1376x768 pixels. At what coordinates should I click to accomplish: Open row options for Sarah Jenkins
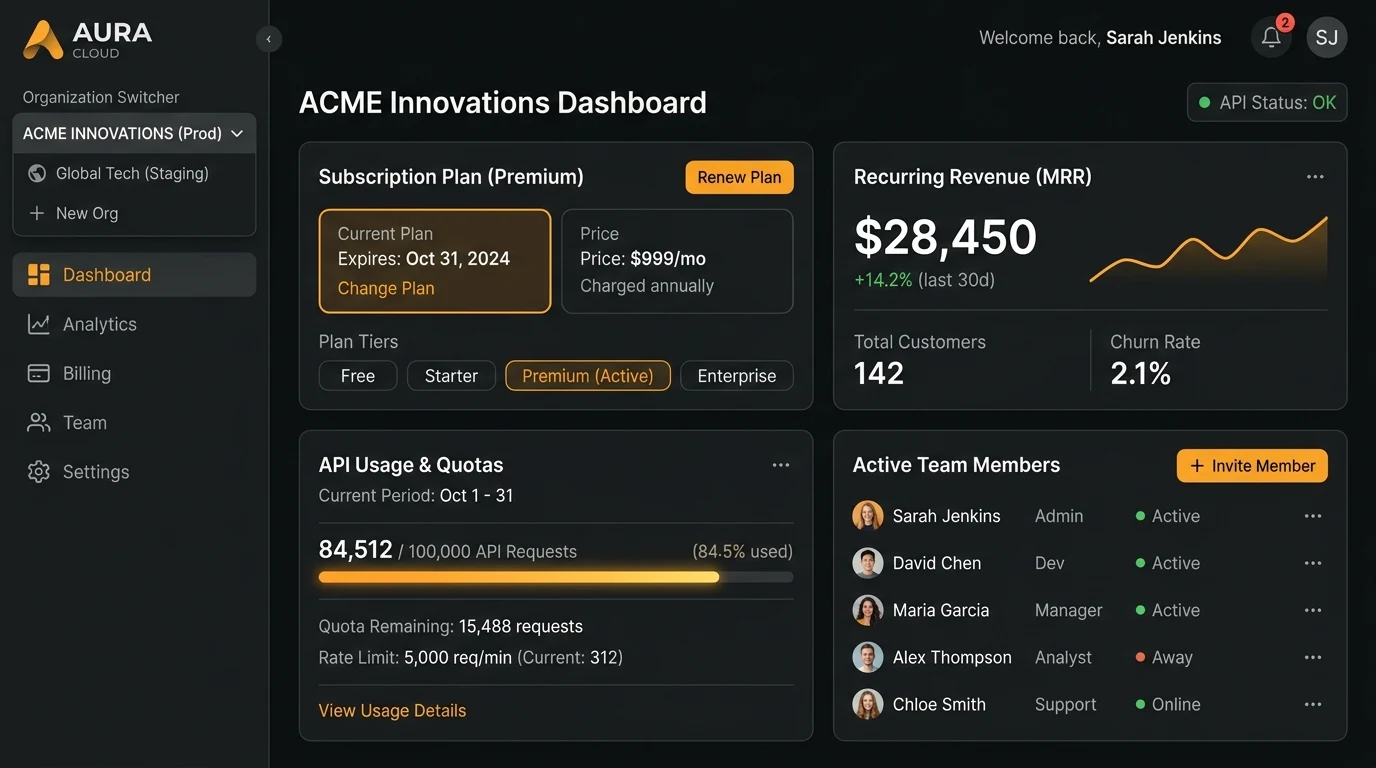[1313, 516]
